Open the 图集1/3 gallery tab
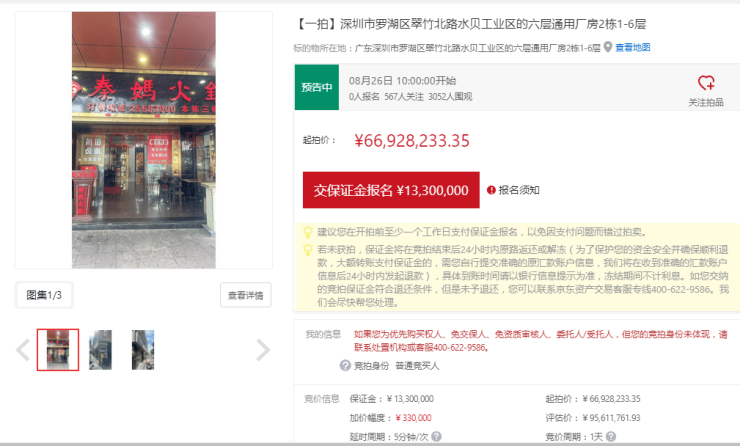 [x=44, y=295]
